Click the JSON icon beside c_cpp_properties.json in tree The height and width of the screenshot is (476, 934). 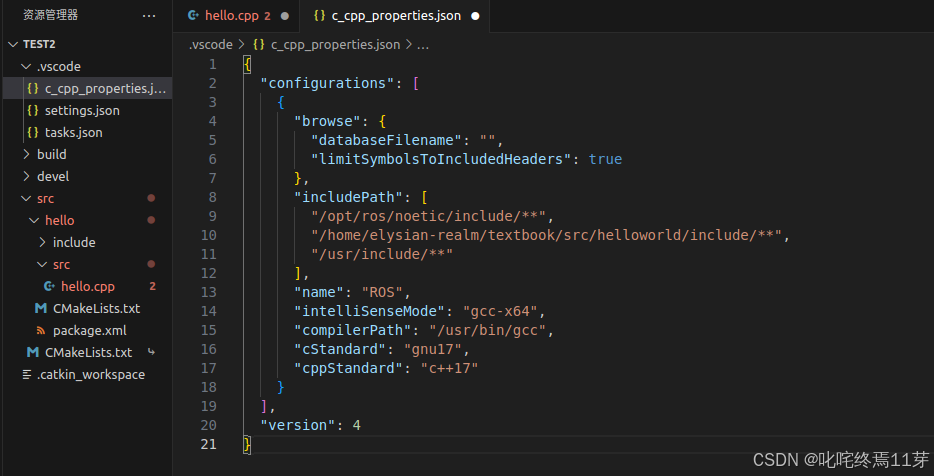pyautogui.click(x=33, y=89)
